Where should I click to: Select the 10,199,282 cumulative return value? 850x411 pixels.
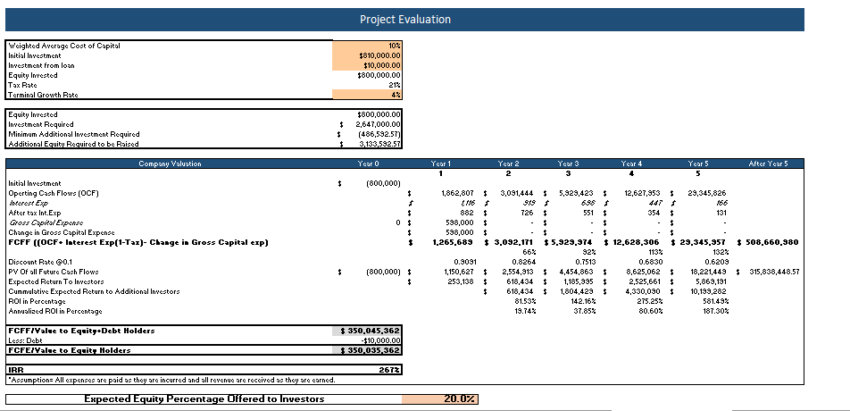709,291
